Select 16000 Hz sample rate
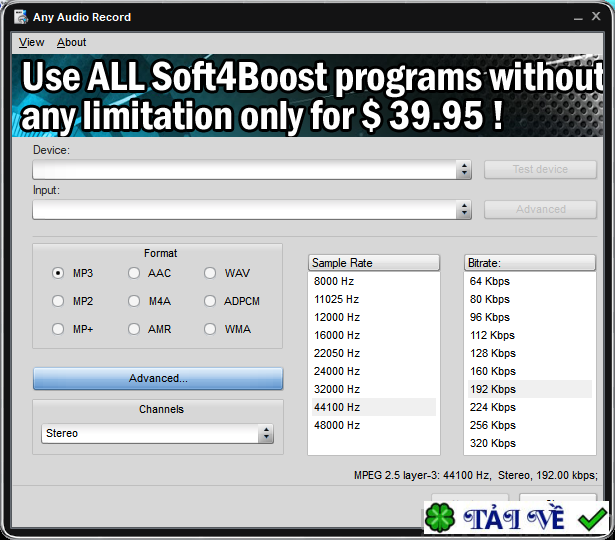615x540 pixels. (374, 335)
